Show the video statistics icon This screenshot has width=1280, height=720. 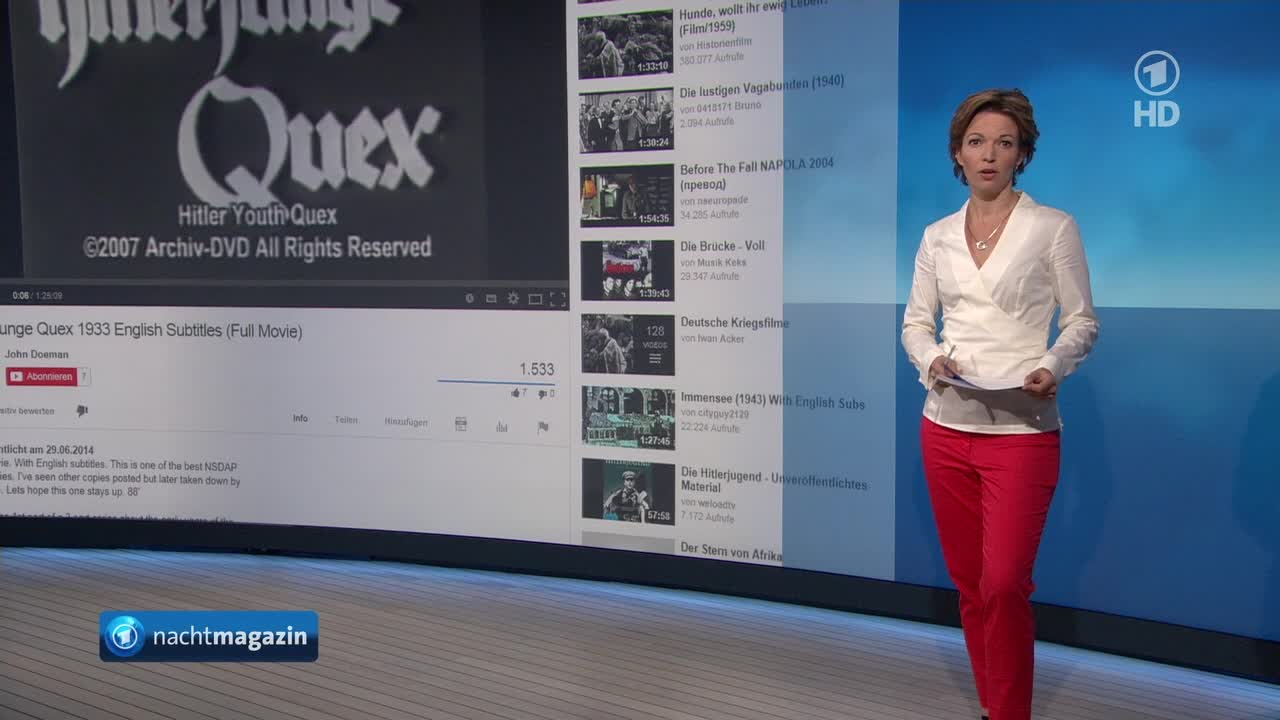(x=502, y=426)
